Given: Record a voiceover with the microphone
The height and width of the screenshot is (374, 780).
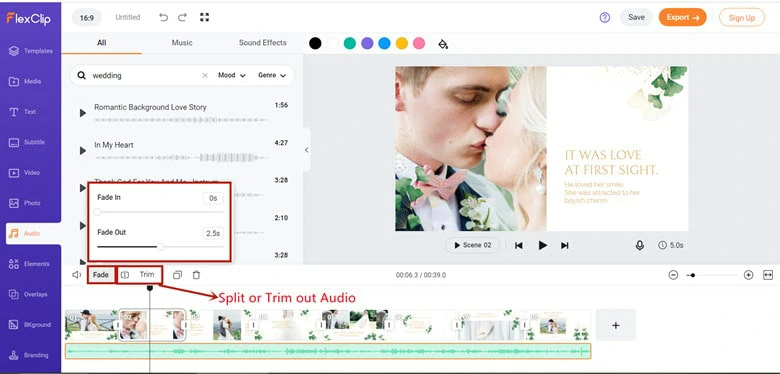Looking at the screenshot, I should pos(640,245).
